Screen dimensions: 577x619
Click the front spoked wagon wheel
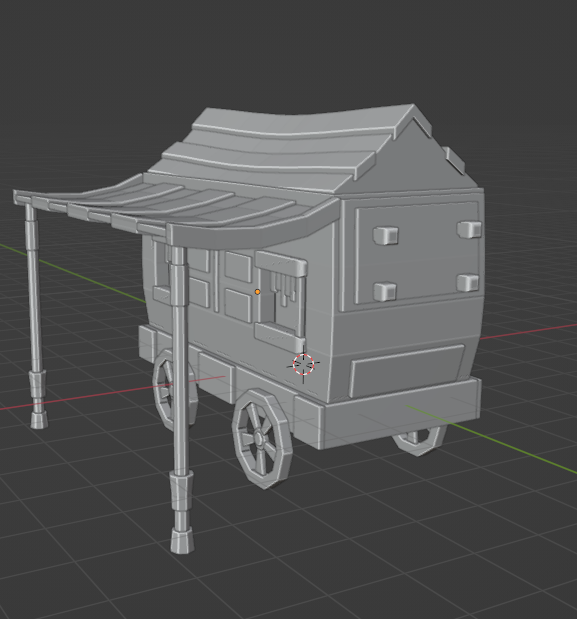point(263,439)
